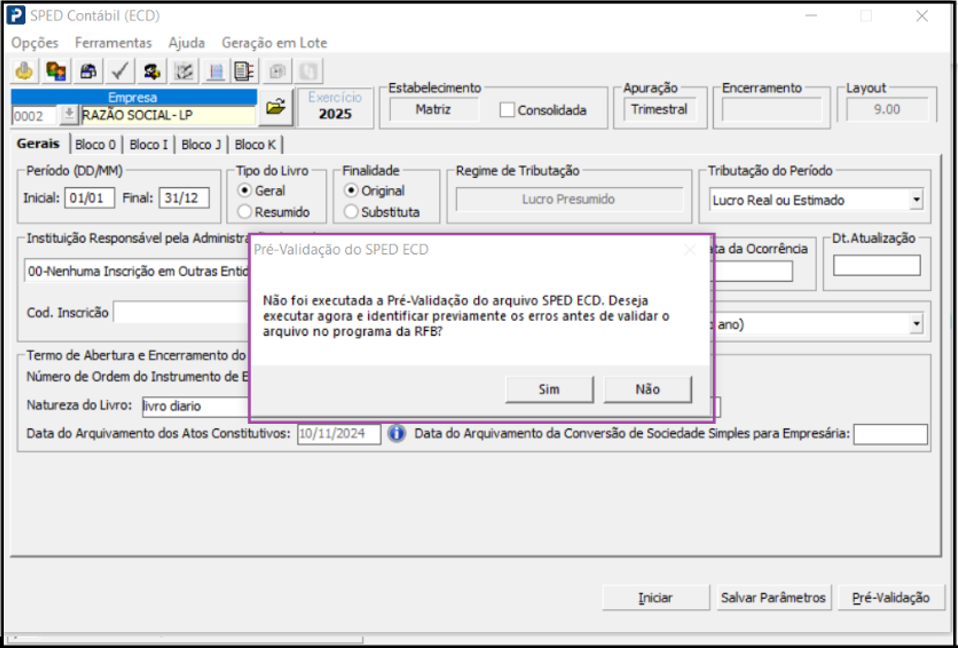Viewport: 958px width, 649px height.
Task: Click the Final period field 31/12
Action: pos(184,198)
